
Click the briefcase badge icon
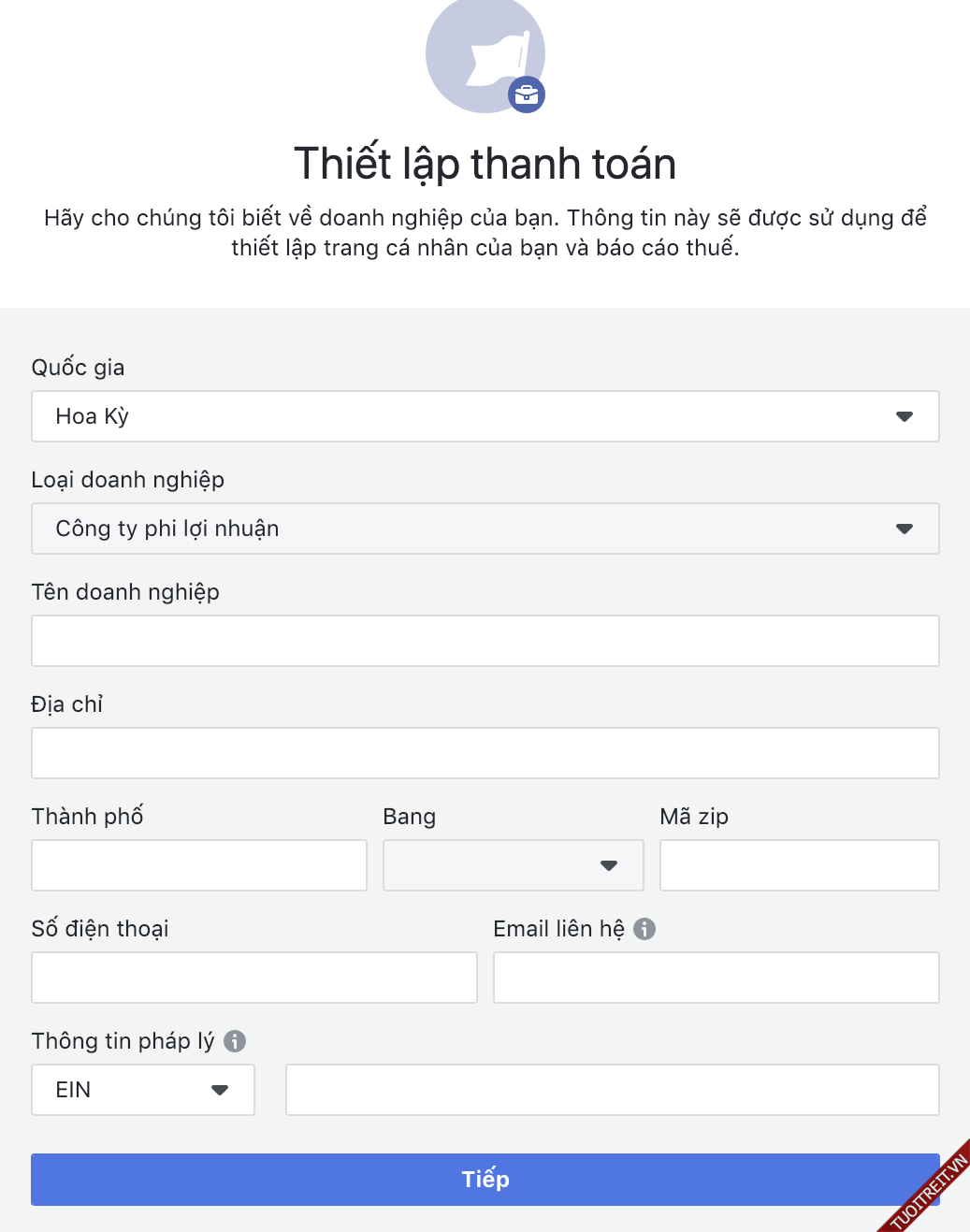pyautogui.click(x=527, y=94)
